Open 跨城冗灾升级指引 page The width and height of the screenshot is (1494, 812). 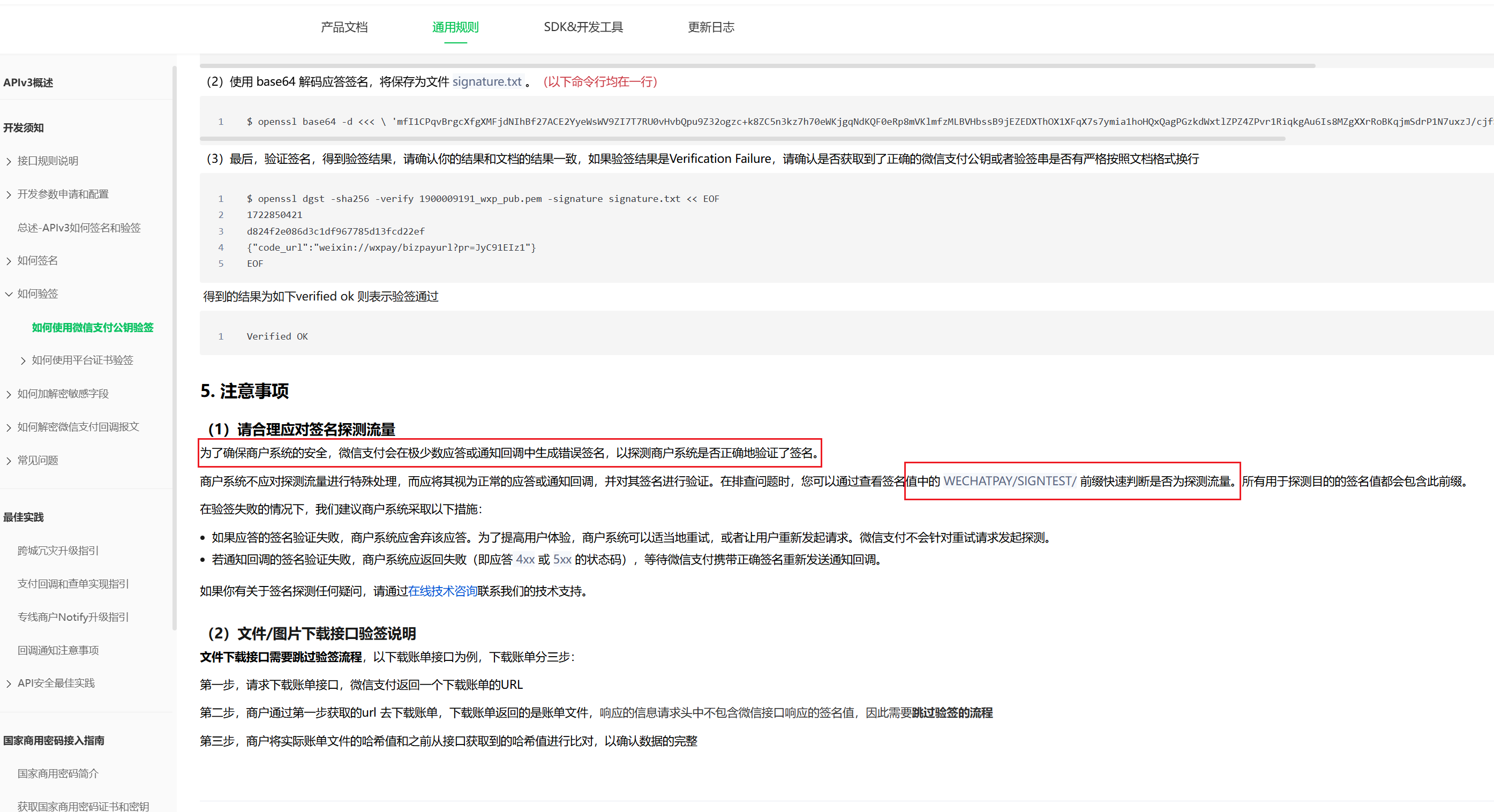tap(58, 551)
